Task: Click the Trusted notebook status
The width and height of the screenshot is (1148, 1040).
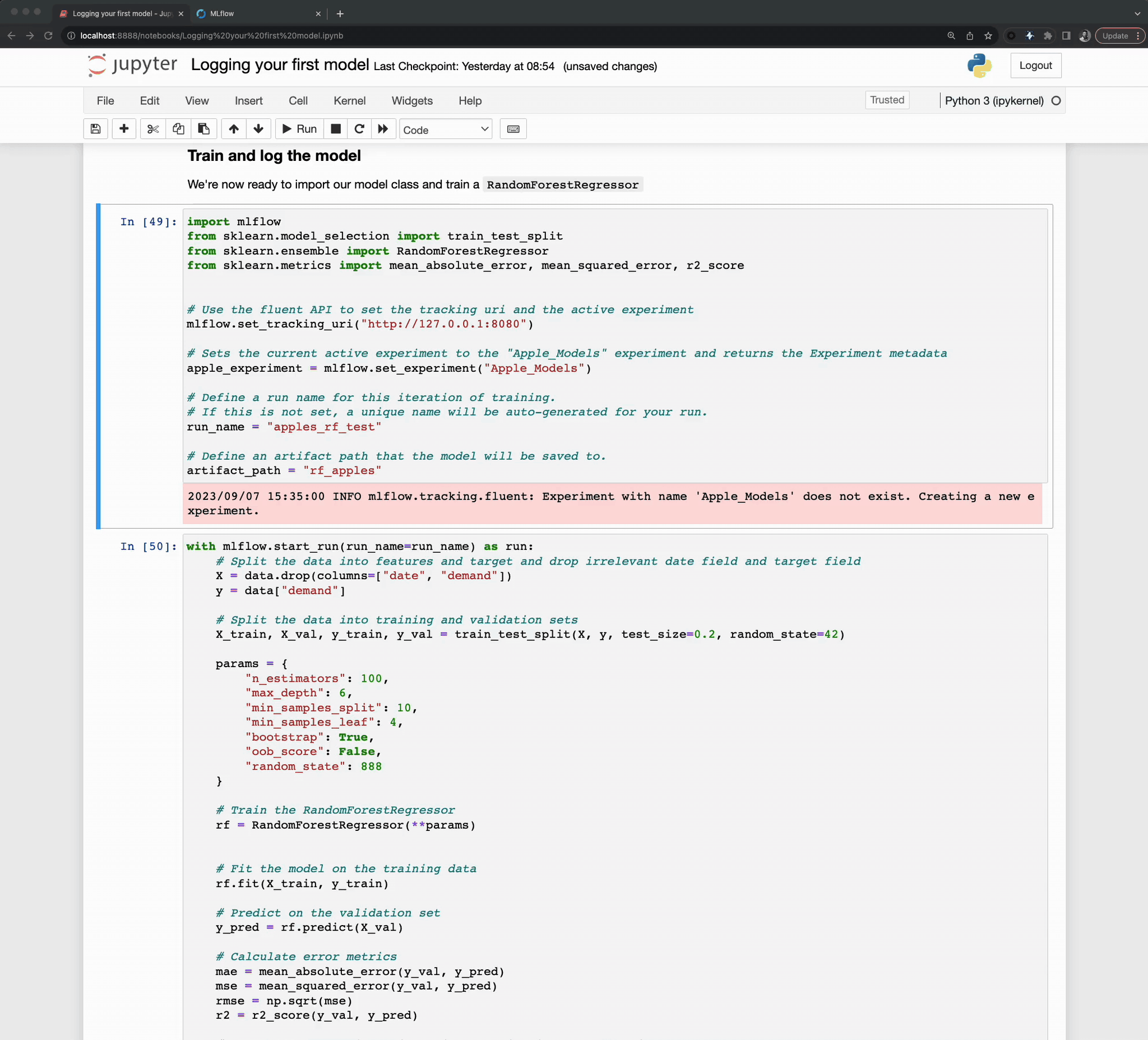Action: click(x=887, y=100)
